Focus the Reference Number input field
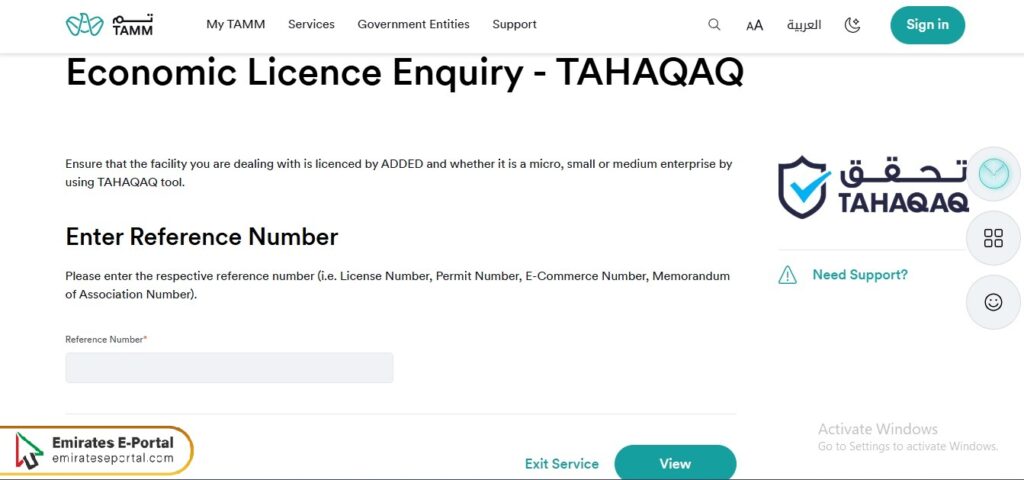Image resolution: width=1024 pixels, height=480 pixels. point(229,367)
